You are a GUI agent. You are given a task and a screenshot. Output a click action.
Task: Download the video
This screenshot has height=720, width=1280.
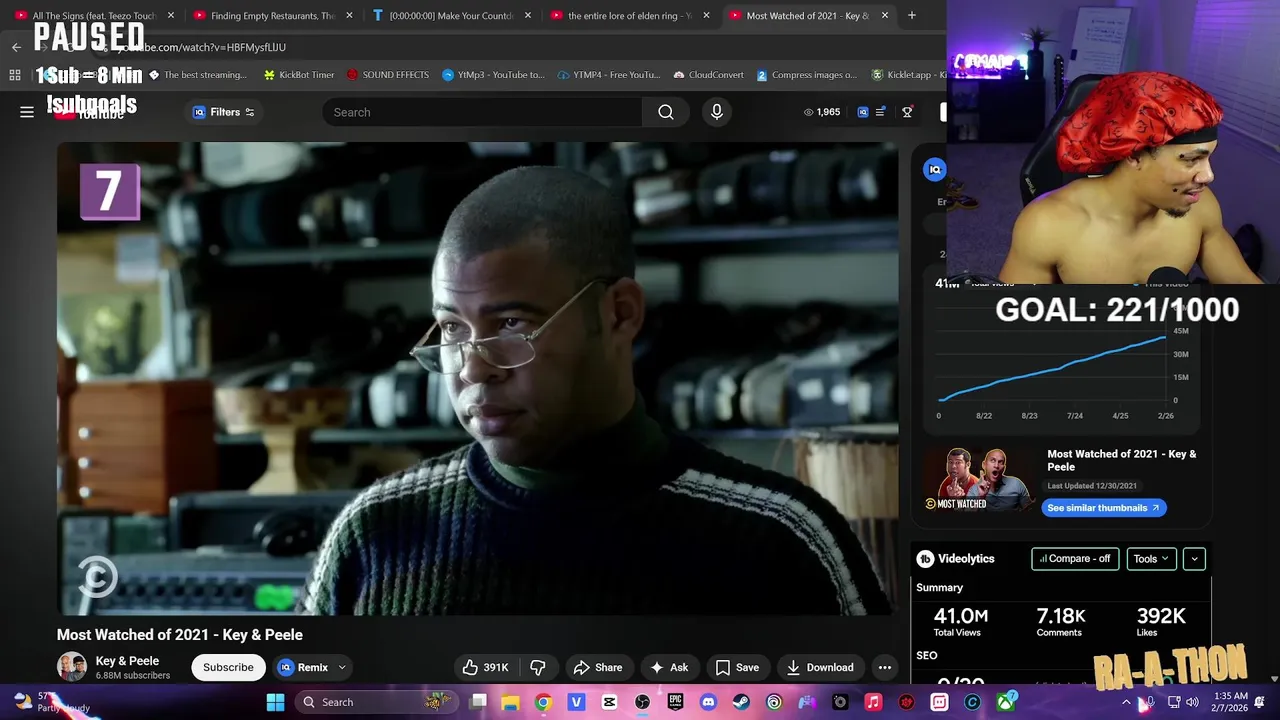[820, 667]
